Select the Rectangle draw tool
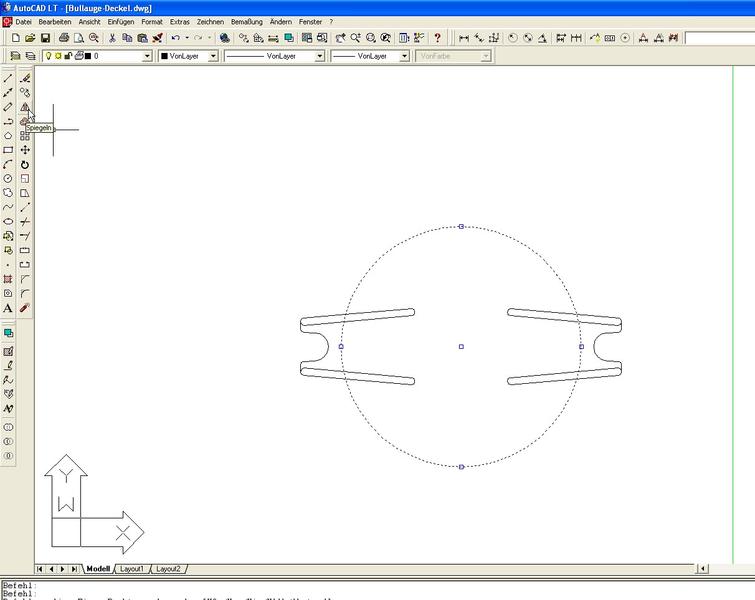Screen dimensions: 755x600 point(8,150)
